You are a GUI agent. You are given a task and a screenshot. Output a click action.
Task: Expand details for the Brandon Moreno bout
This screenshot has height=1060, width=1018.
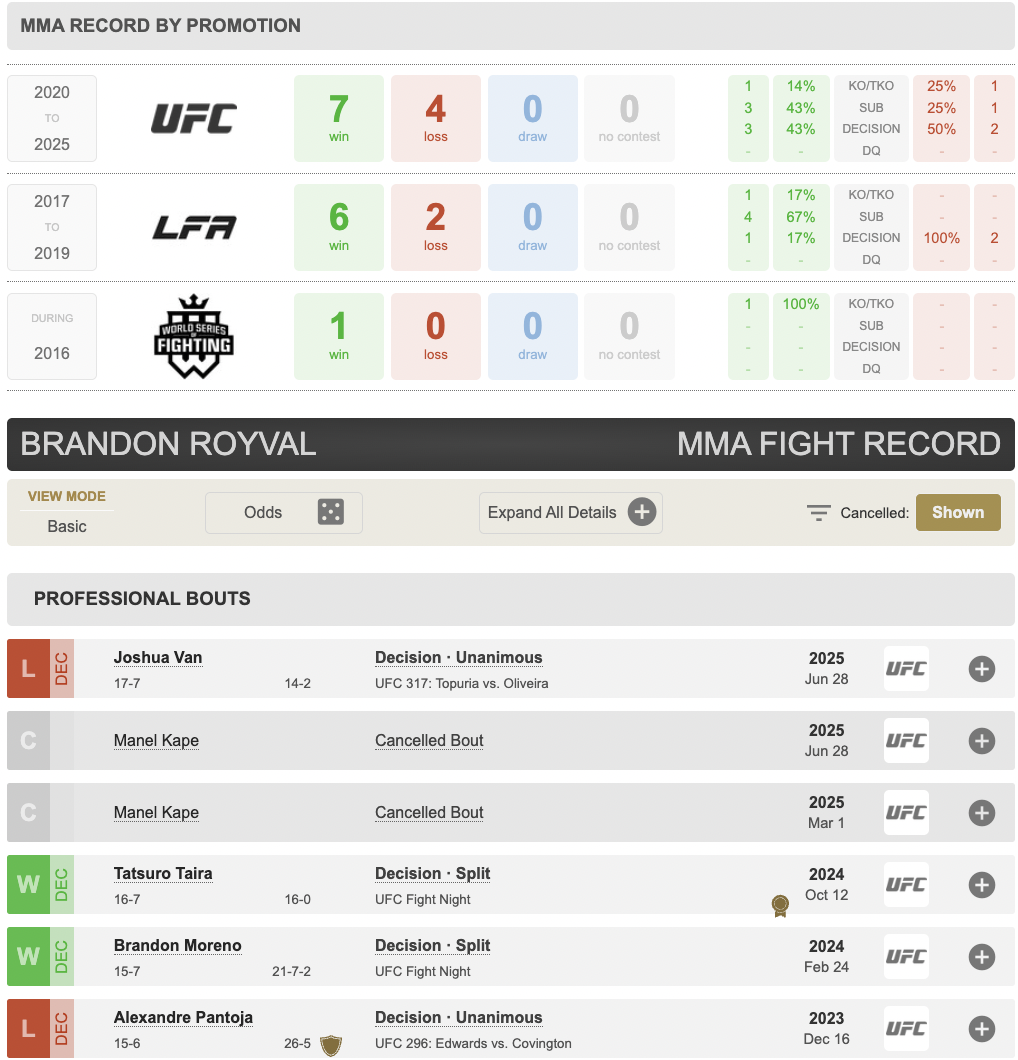click(981, 957)
